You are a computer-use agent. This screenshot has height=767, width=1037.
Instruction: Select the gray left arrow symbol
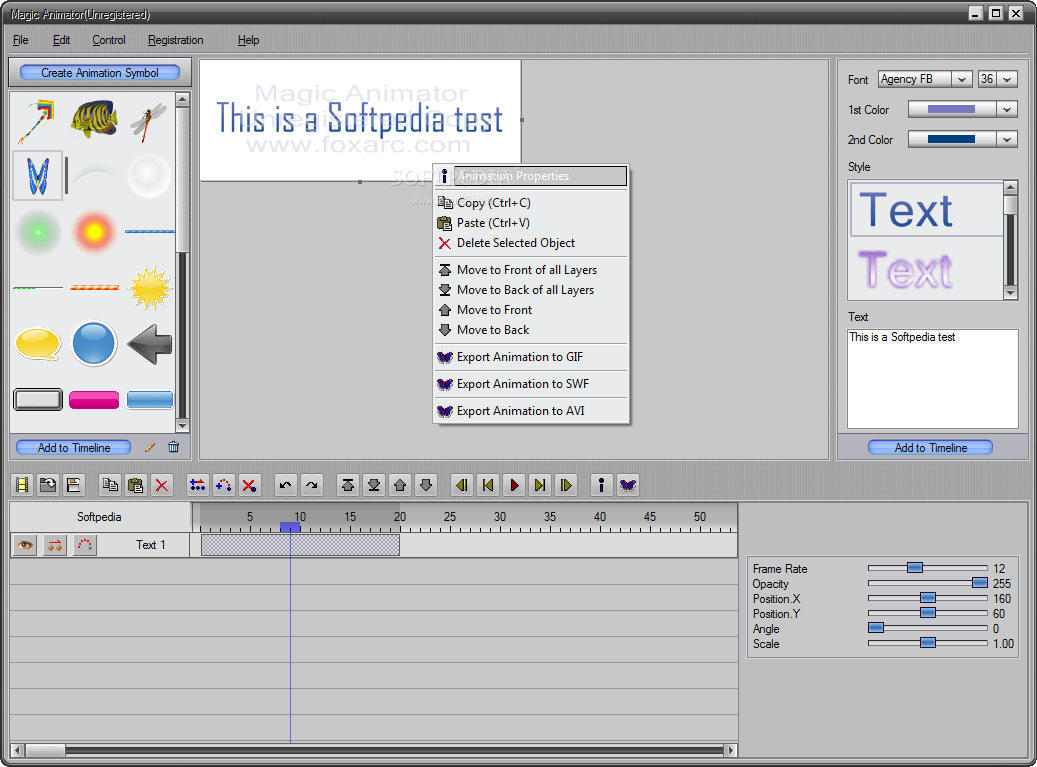click(149, 344)
